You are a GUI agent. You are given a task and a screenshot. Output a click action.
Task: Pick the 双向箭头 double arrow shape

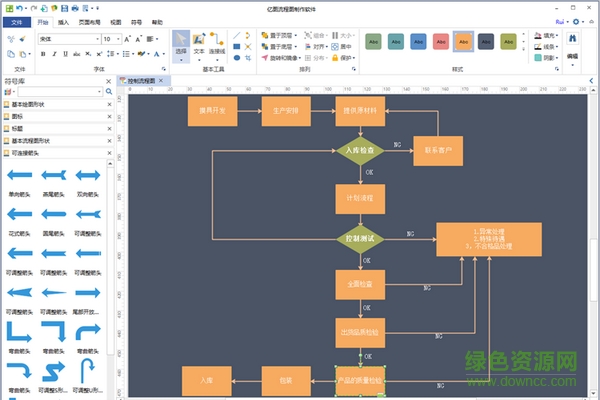pos(88,175)
